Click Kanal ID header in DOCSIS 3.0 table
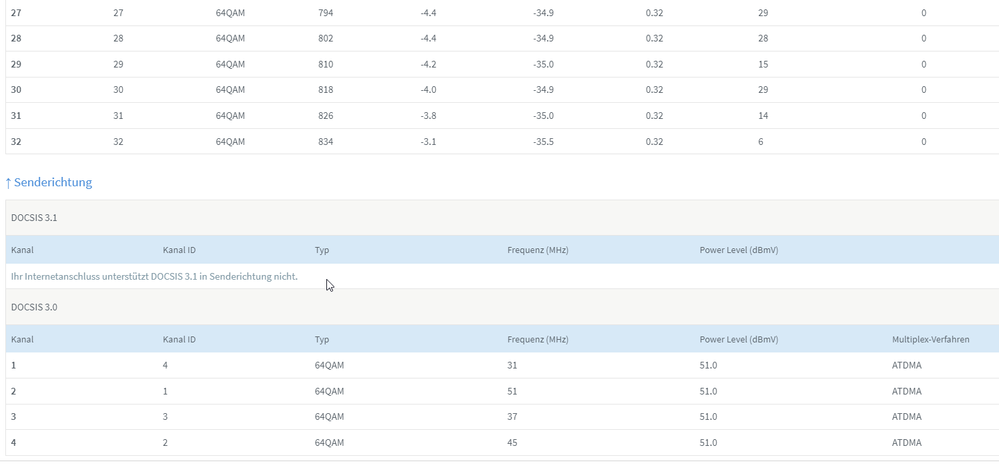The image size is (999, 476). click(x=179, y=340)
